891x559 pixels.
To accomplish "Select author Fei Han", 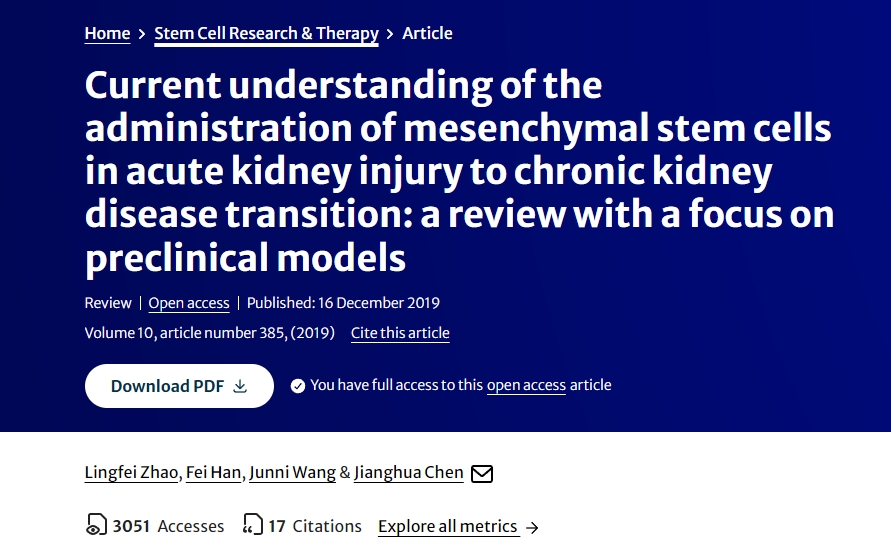I will click(x=213, y=472).
